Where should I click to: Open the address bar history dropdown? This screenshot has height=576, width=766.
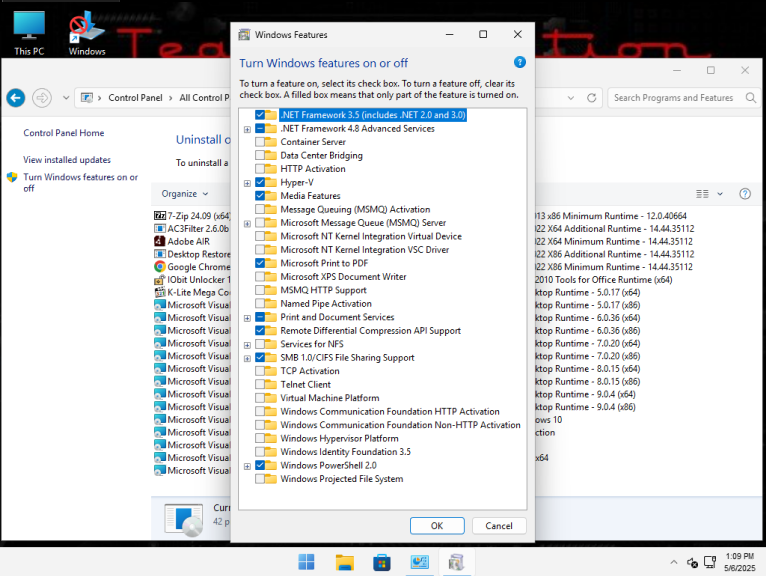pyautogui.click(x=571, y=98)
